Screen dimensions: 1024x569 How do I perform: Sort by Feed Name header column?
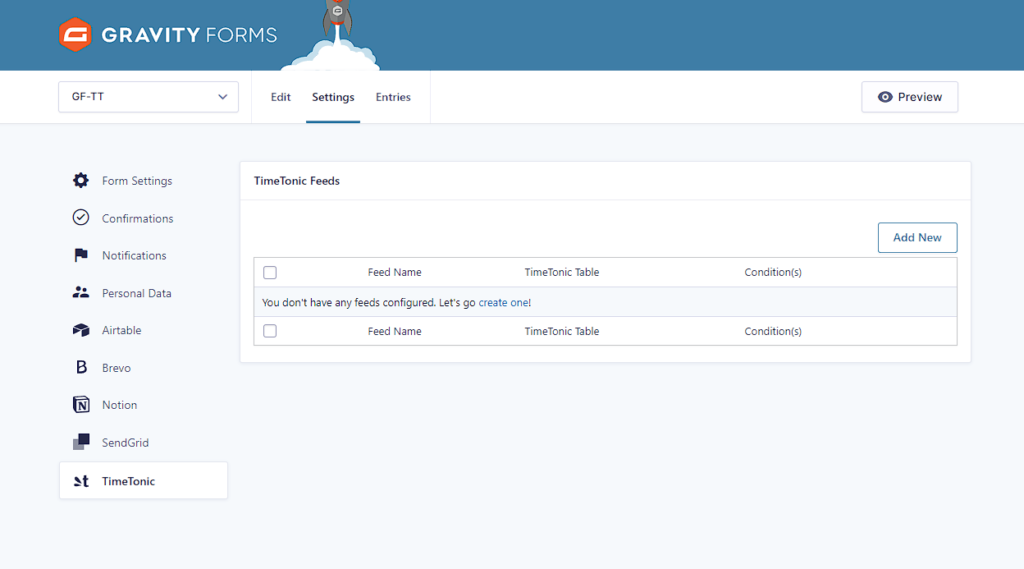pyautogui.click(x=394, y=272)
